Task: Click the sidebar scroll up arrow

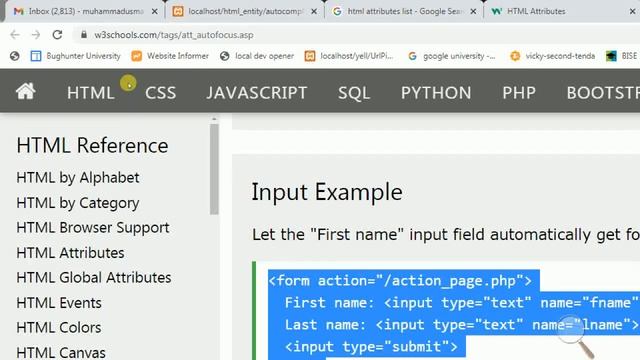Action: click(214, 119)
